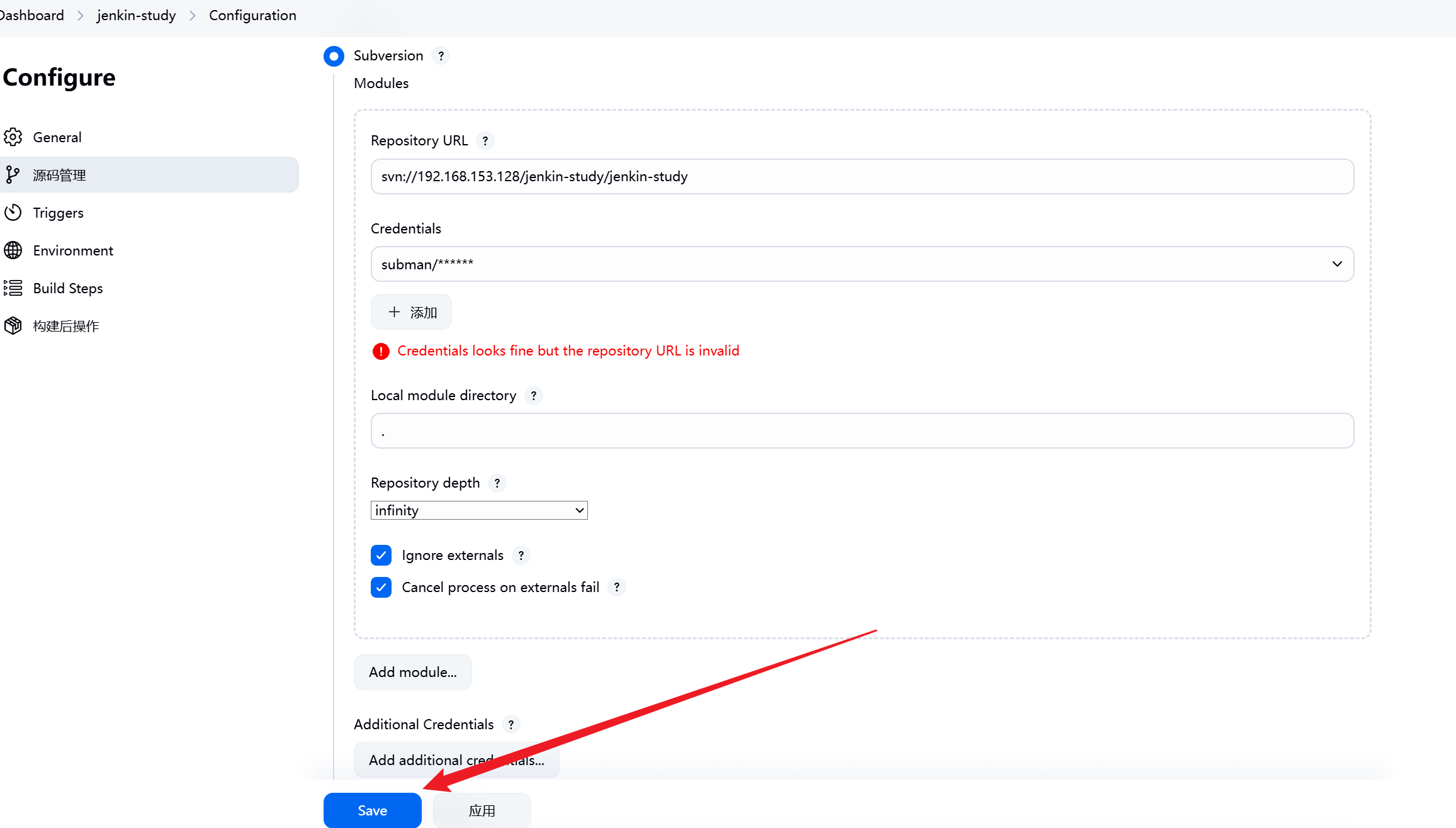Click the red error icon by credentials message
Image resolution: width=1456 pixels, height=828 pixels.
coord(381,351)
